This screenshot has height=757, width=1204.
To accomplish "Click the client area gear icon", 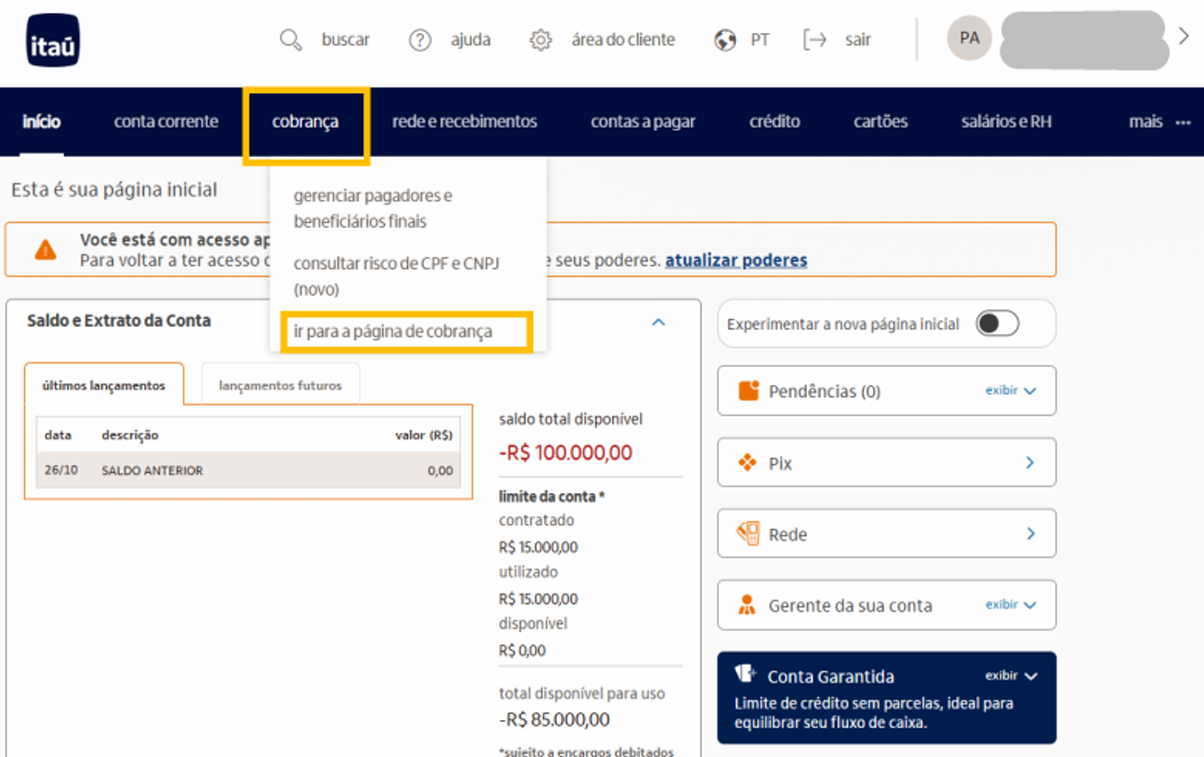I will click(541, 40).
